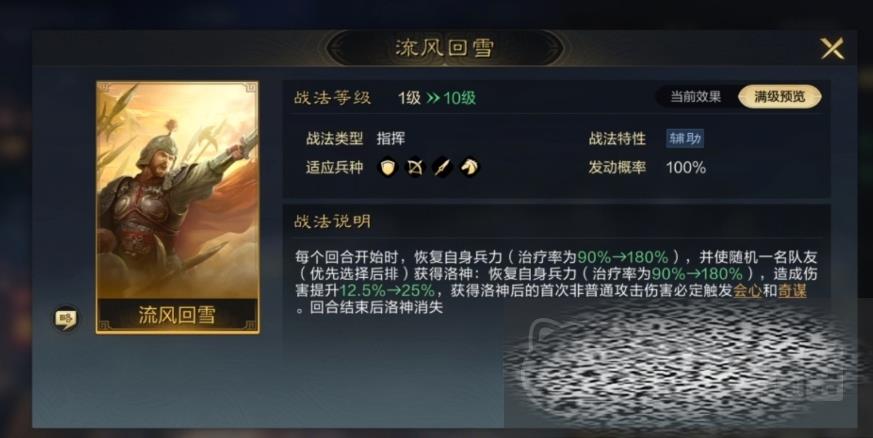Click the archer bow troop icon
This screenshot has height=438, width=873.
pyautogui.click(x=415, y=167)
